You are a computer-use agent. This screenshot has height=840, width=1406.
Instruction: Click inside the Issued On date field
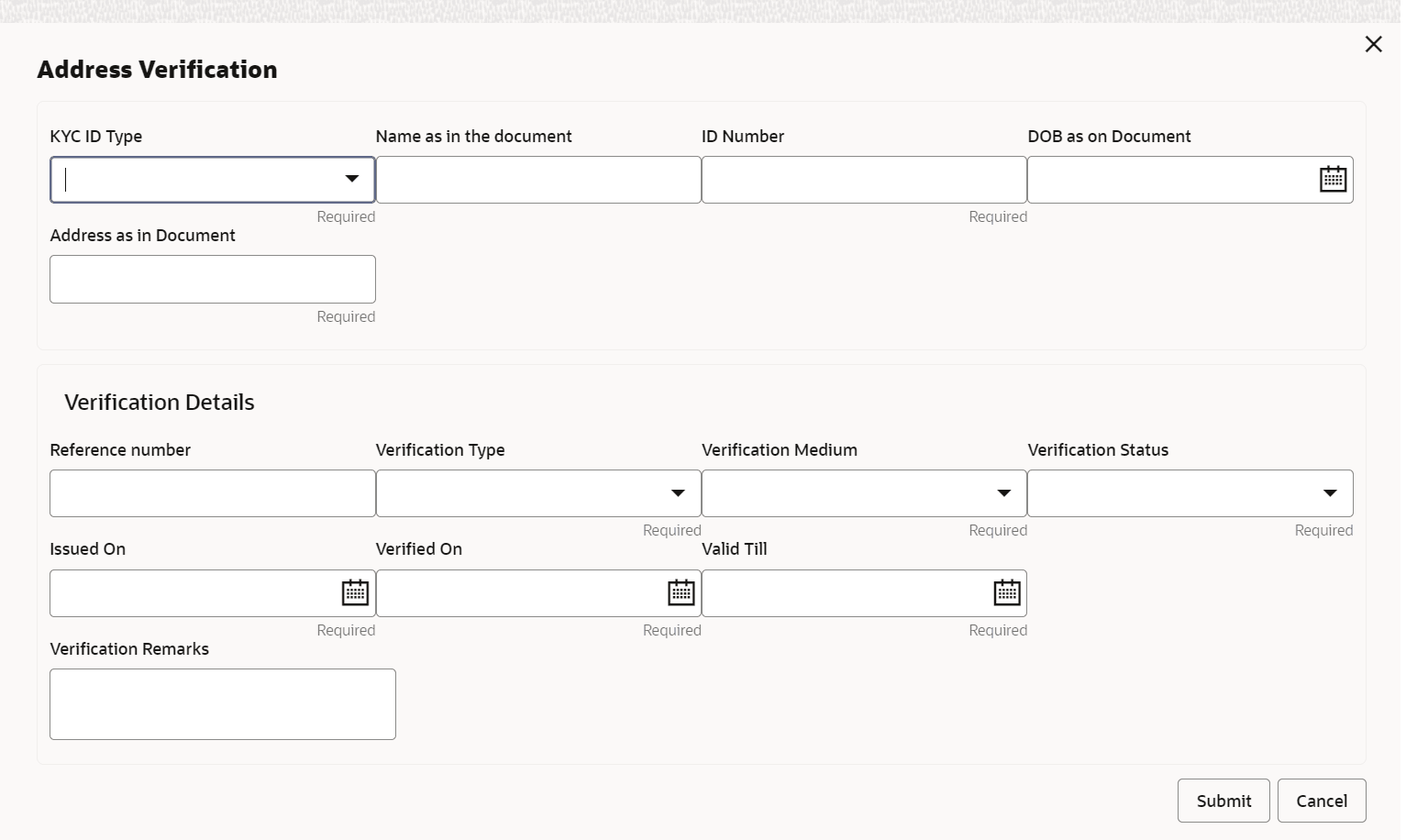coord(193,593)
